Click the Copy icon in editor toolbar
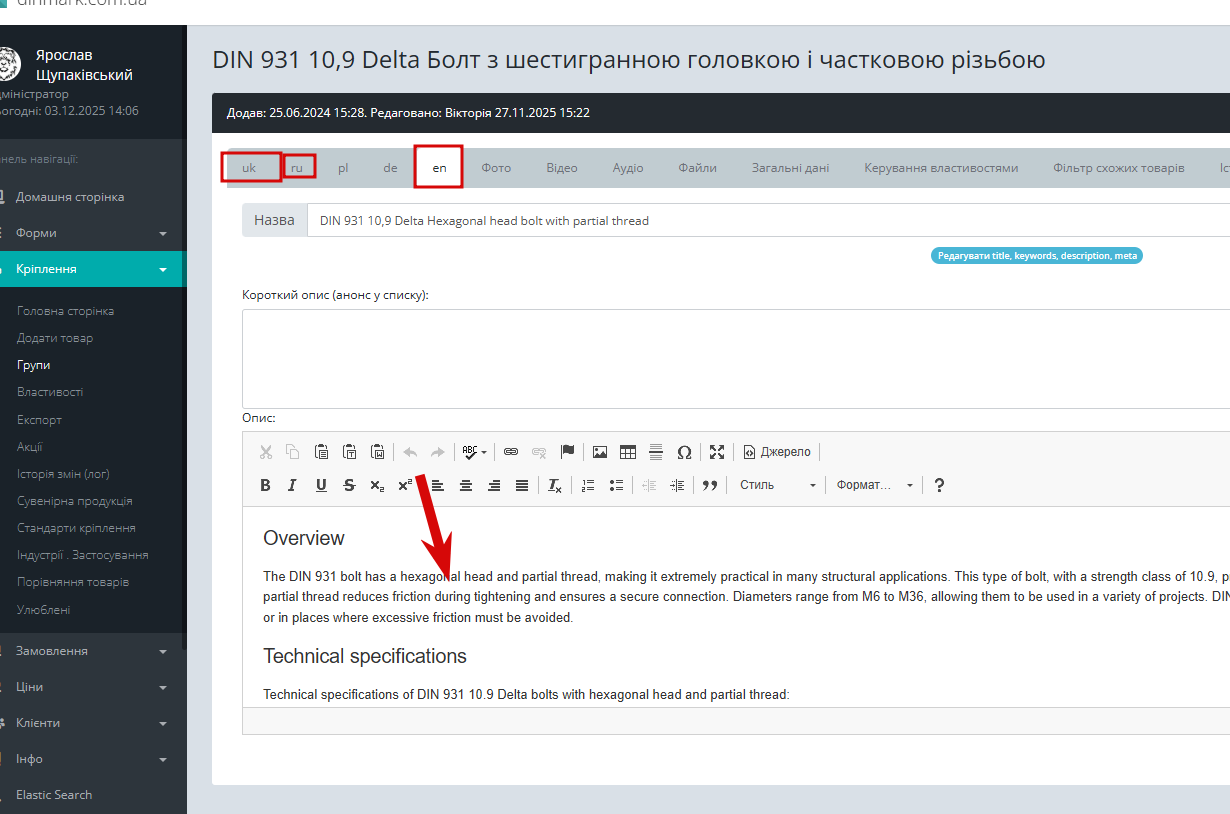Image resolution: width=1230 pixels, height=814 pixels. [293, 452]
